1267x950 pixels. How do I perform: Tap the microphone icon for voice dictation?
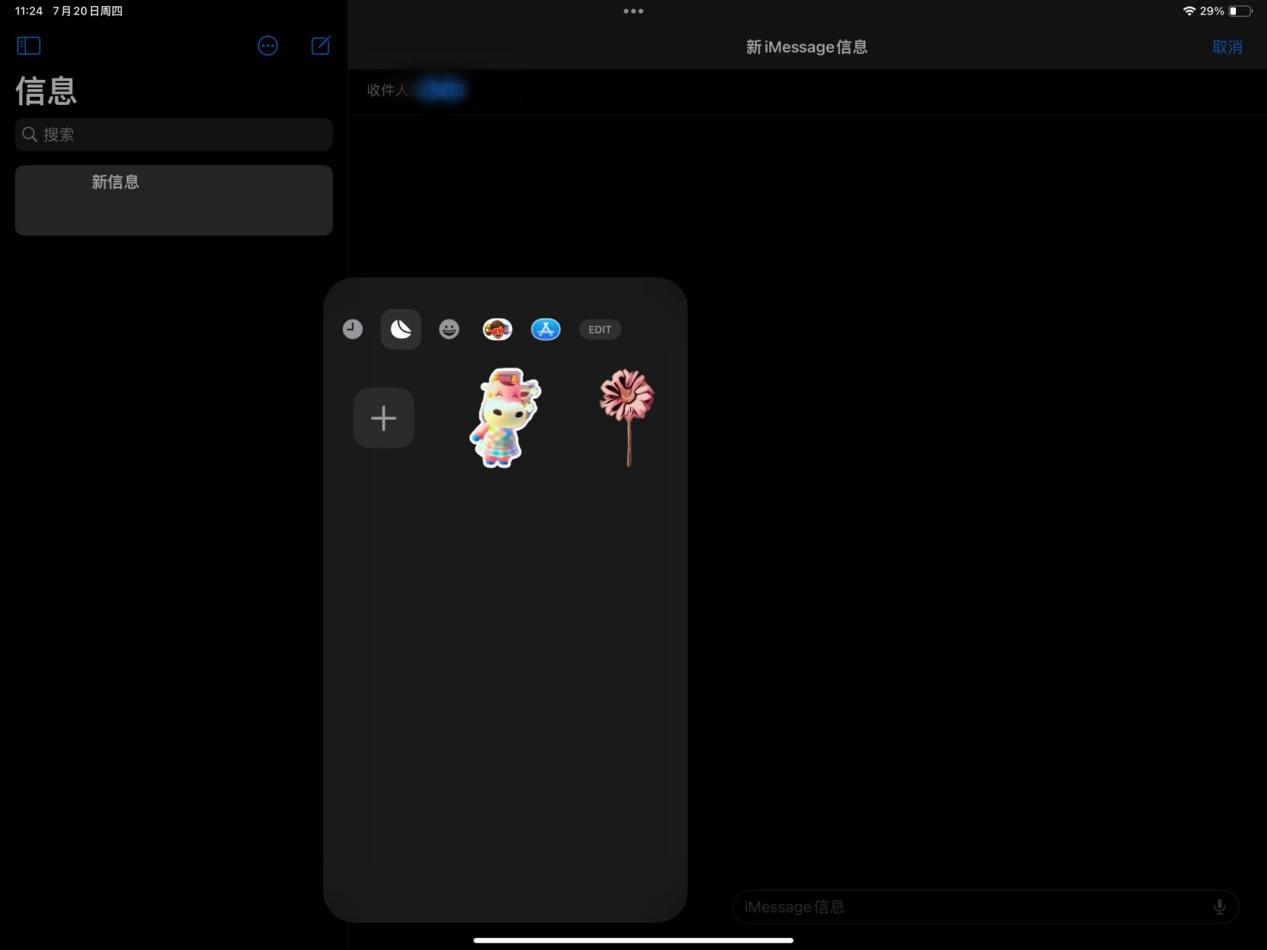(x=1219, y=906)
